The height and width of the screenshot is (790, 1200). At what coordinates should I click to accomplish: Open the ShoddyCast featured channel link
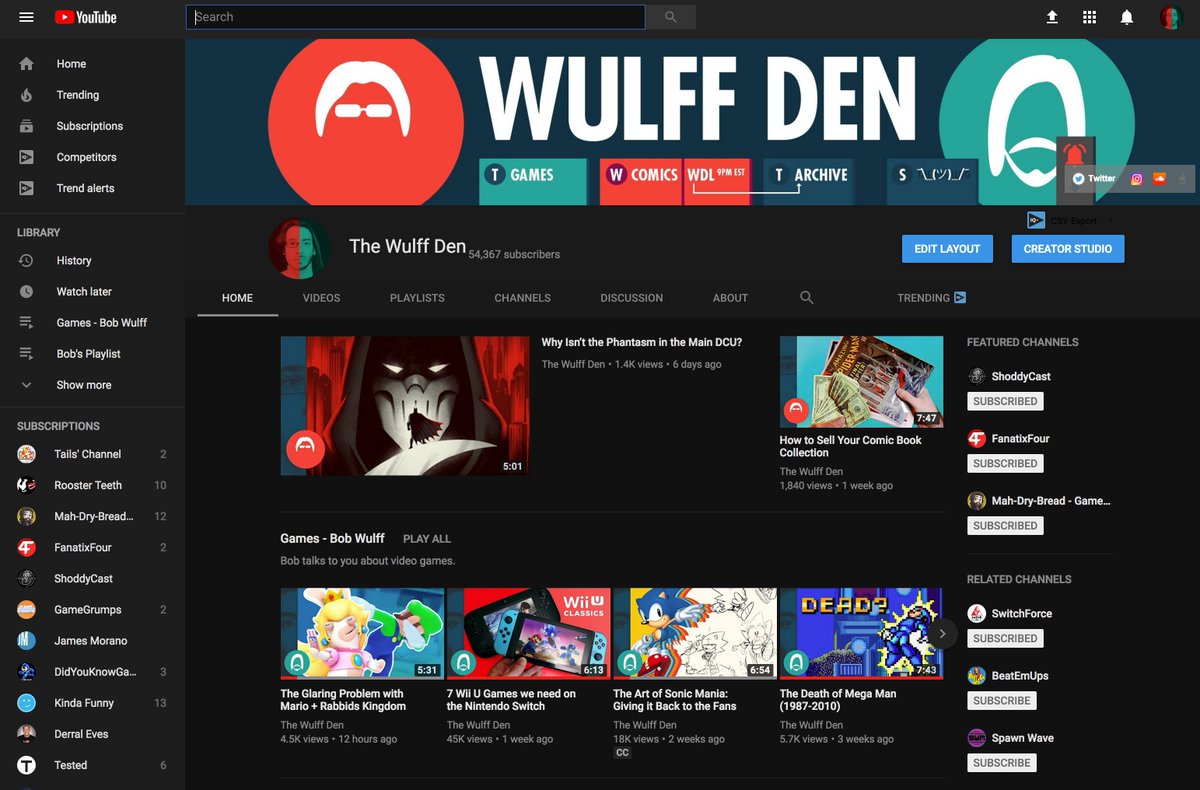(1020, 376)
